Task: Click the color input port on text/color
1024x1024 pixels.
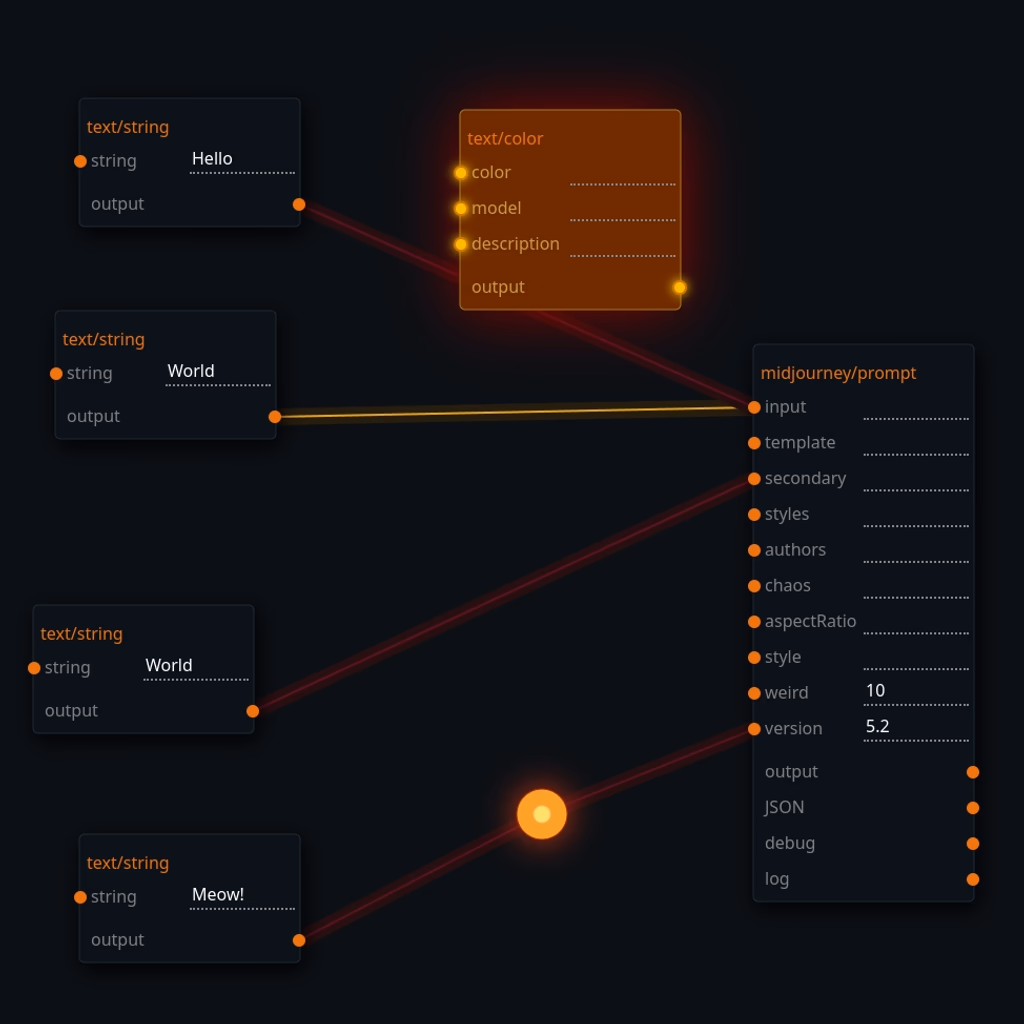Action: [461, 173]
